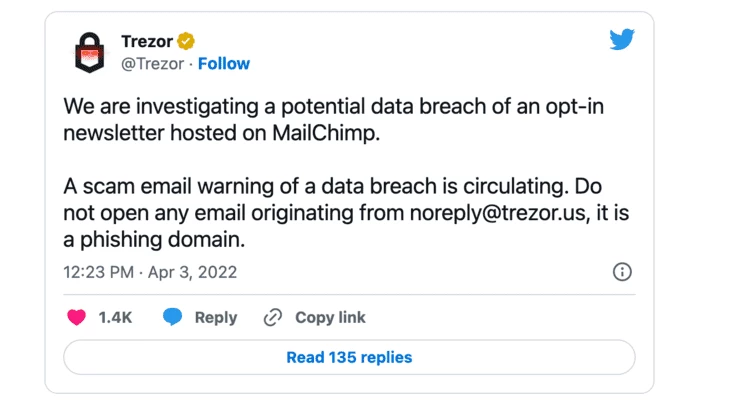Click the scam email warning paragraph

[346, 213]
